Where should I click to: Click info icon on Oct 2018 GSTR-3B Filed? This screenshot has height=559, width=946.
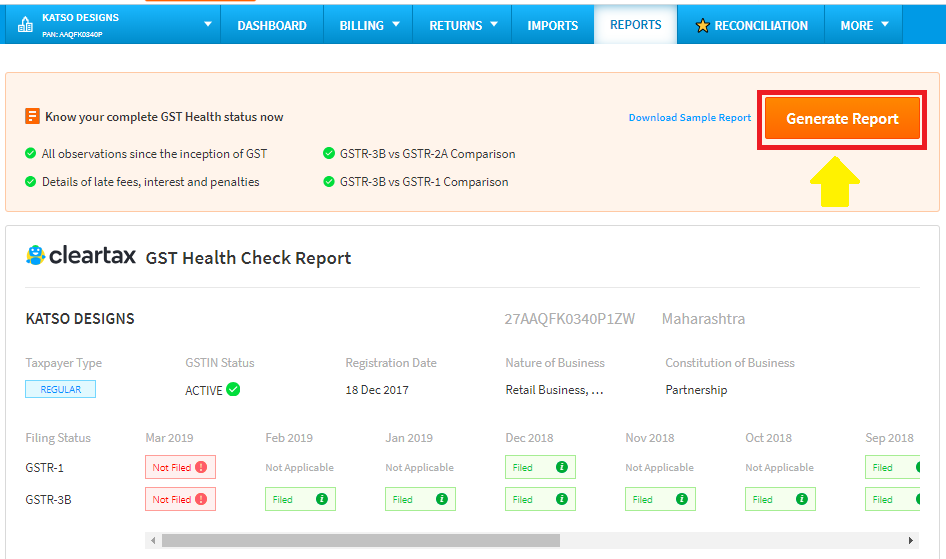pos(802,499)
